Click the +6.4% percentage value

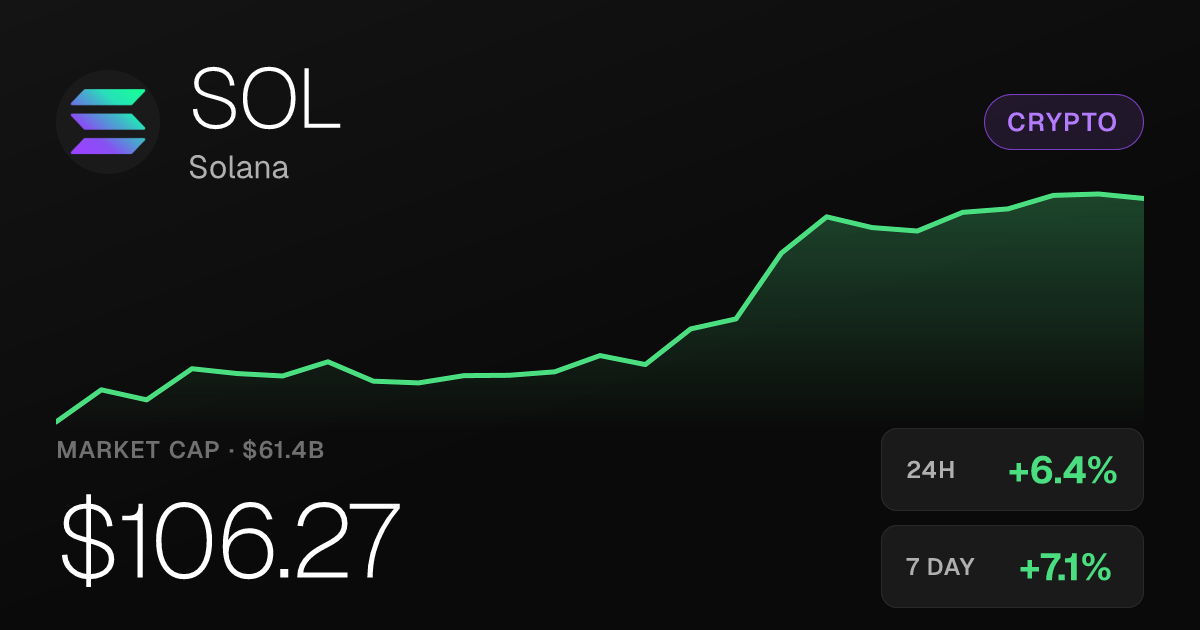pyautogui.click(x=1062, y=470)
